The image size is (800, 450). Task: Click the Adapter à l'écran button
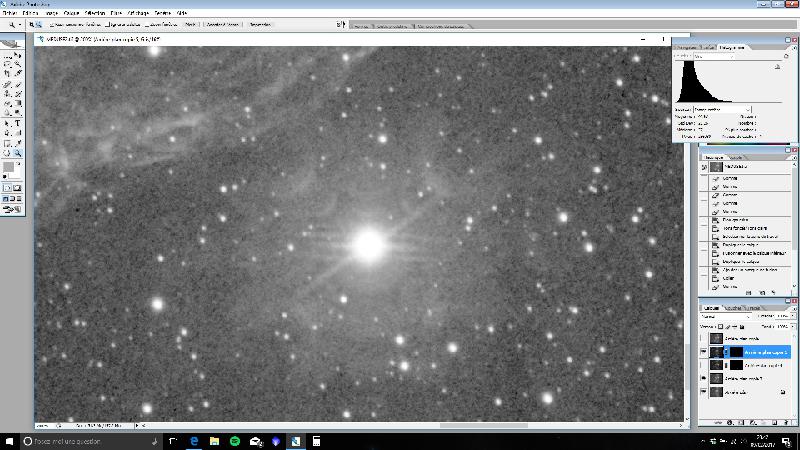coord(222,24)
